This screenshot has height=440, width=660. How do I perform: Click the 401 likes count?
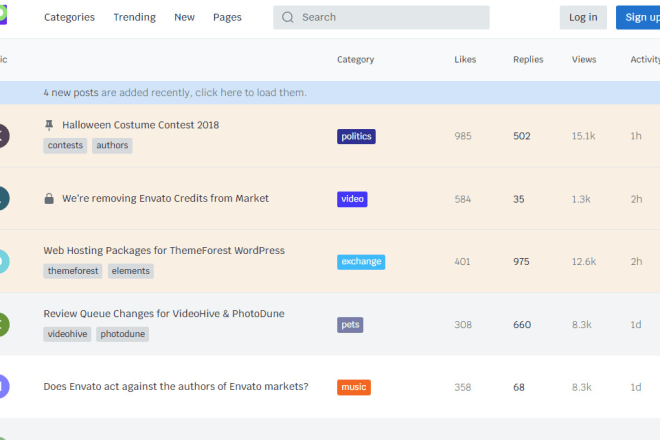462,262
